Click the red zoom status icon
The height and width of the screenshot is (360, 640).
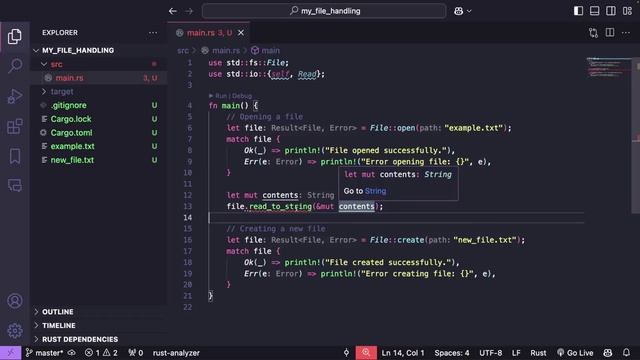(x=366, y=353)
